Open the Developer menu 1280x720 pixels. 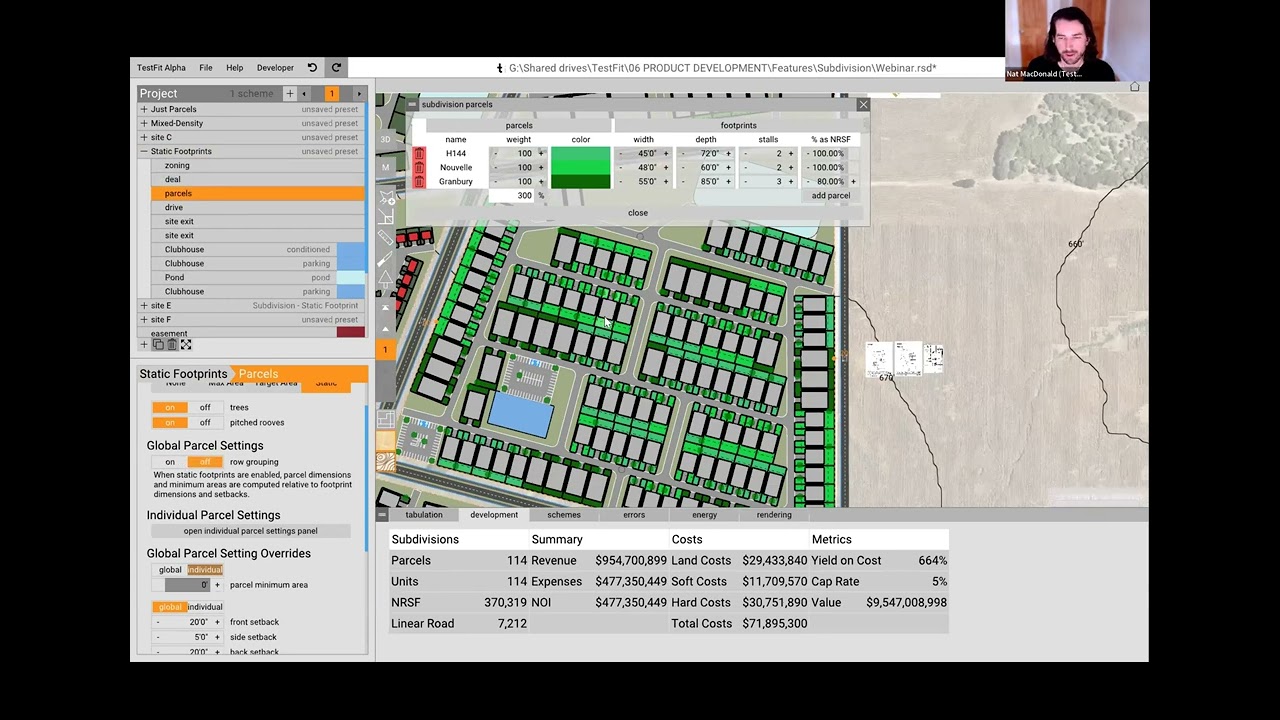(x=274, y=67)
